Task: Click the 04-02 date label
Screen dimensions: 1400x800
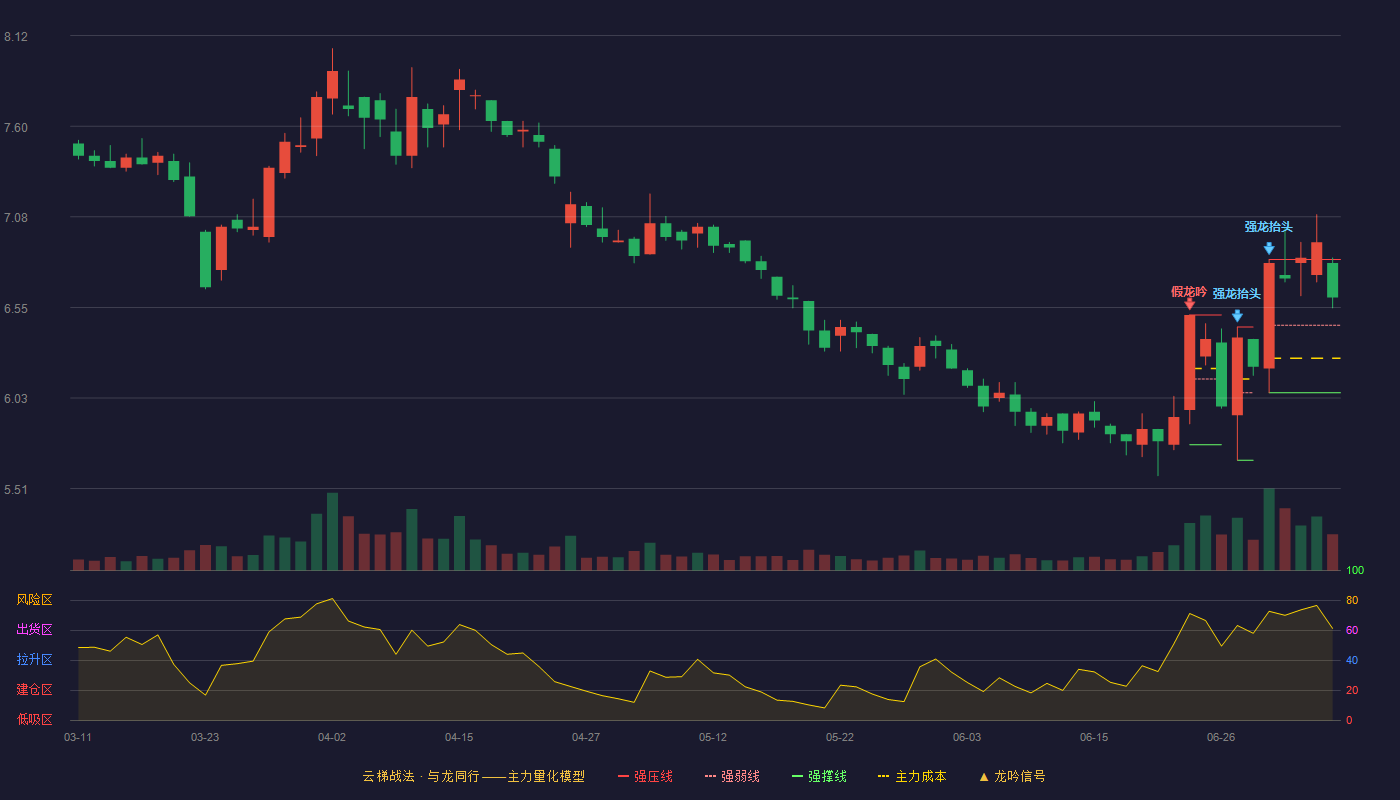Action: coord(332,737)
